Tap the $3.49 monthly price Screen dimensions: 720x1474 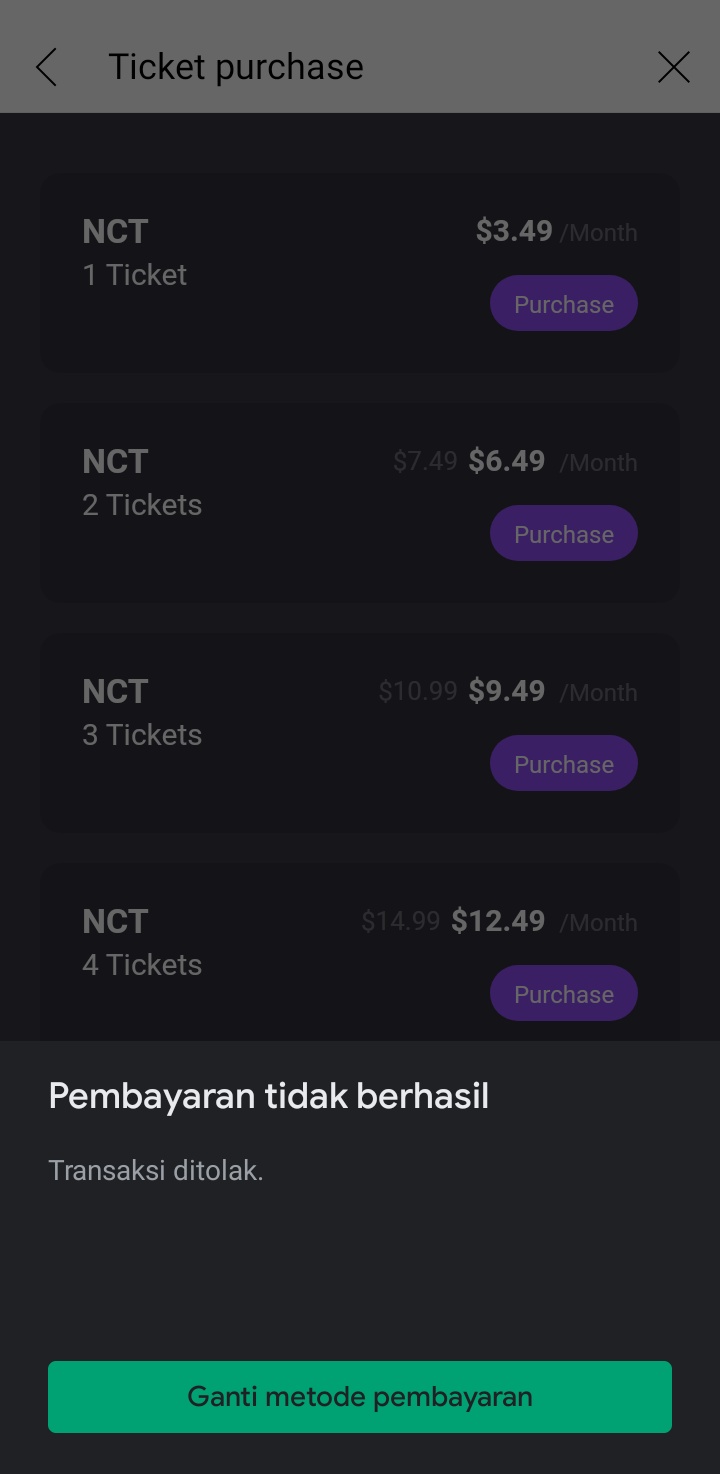pos(514,231)
